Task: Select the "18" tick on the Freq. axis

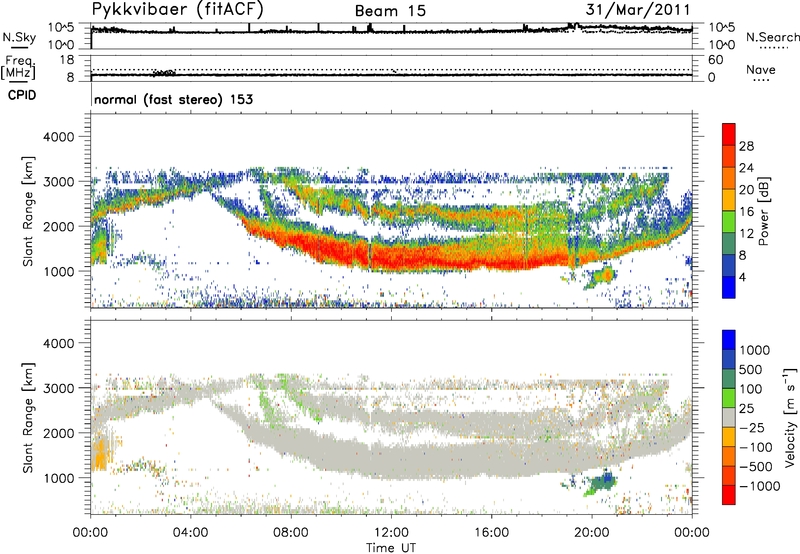Action: 67,60
